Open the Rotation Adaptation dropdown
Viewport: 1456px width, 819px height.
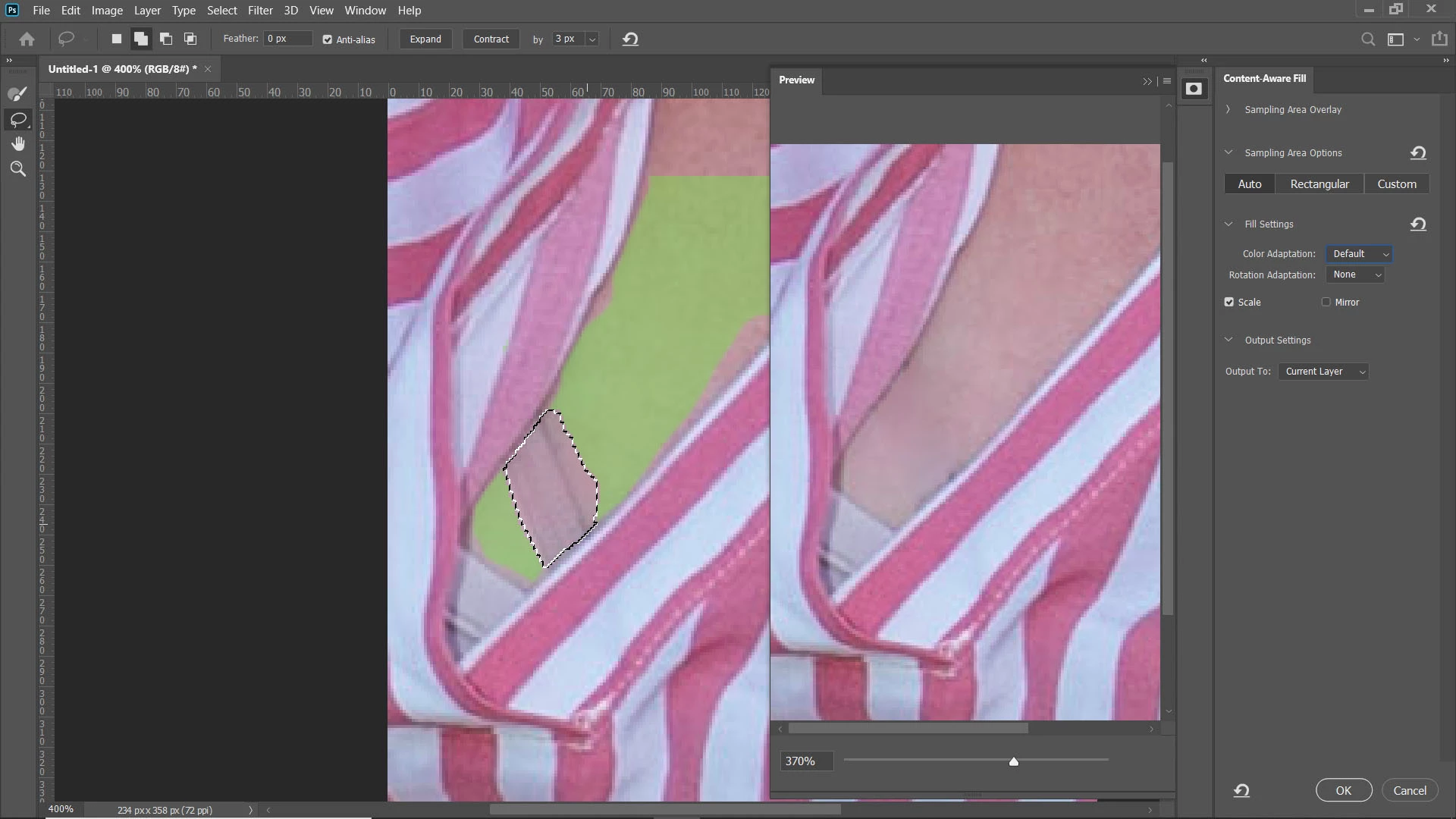click(x=1356, y=275)
